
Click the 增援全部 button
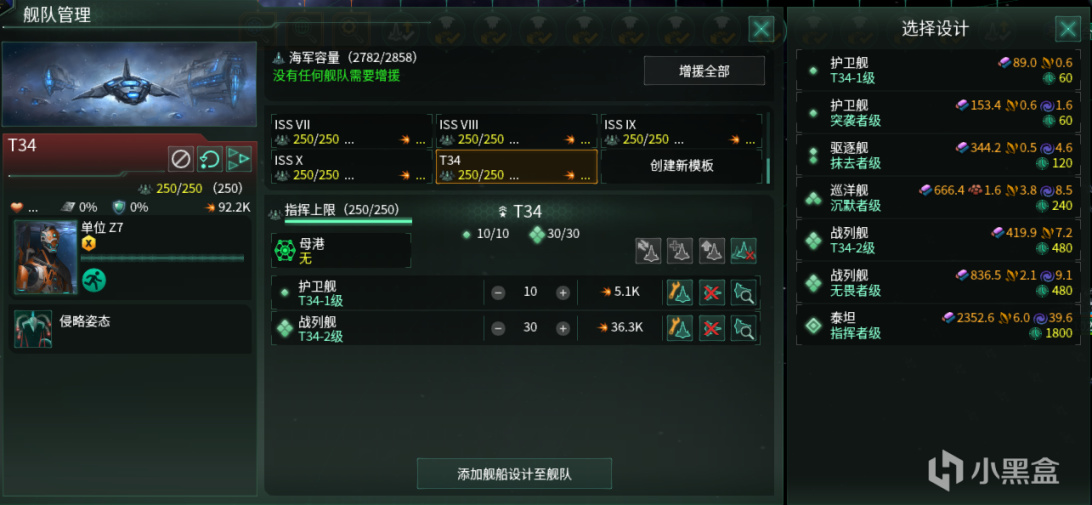pyautogui.click(x=704, y=70)
